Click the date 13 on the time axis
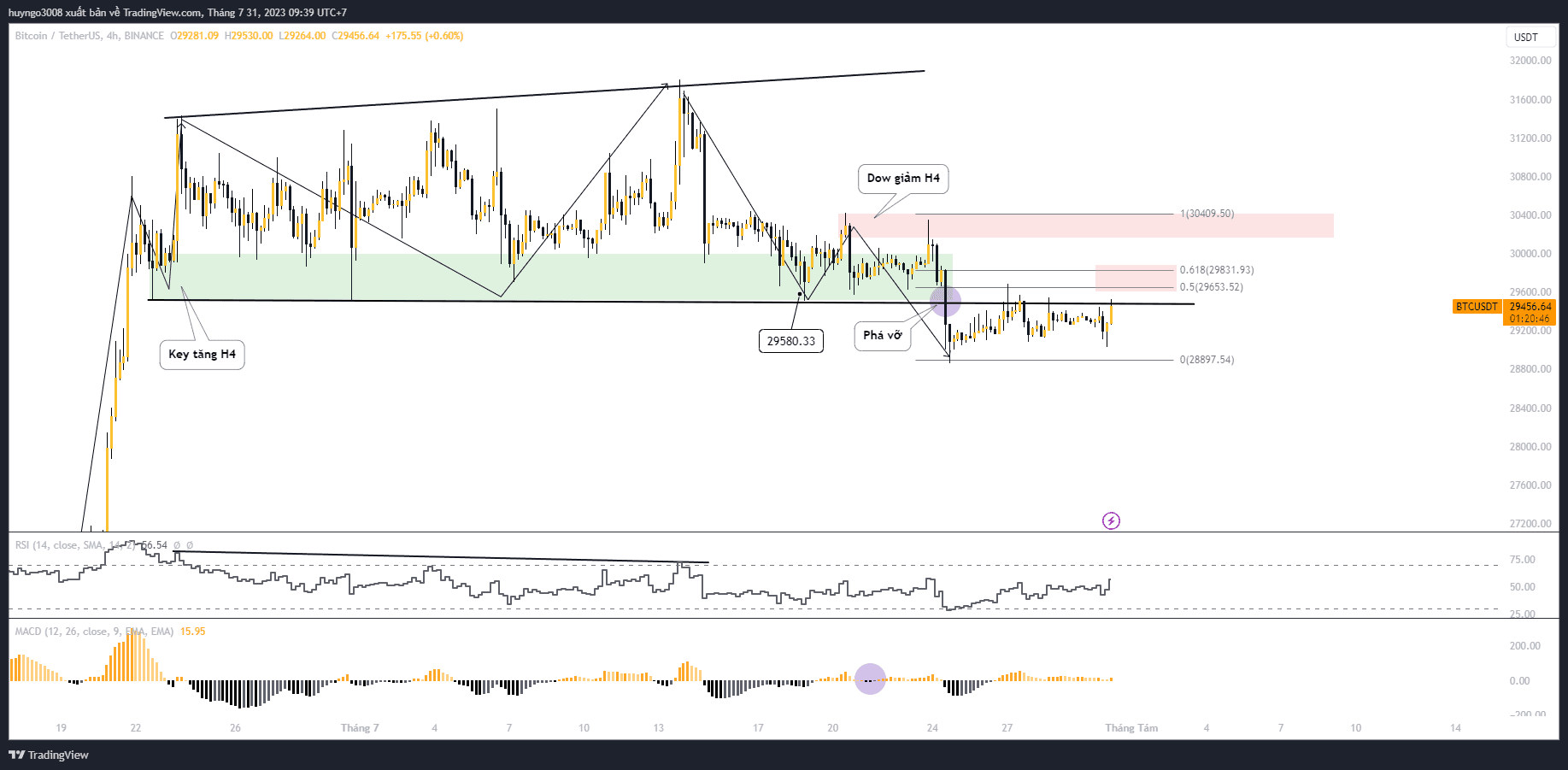This screenshot has width=1568, height=770. coord(659,728)
